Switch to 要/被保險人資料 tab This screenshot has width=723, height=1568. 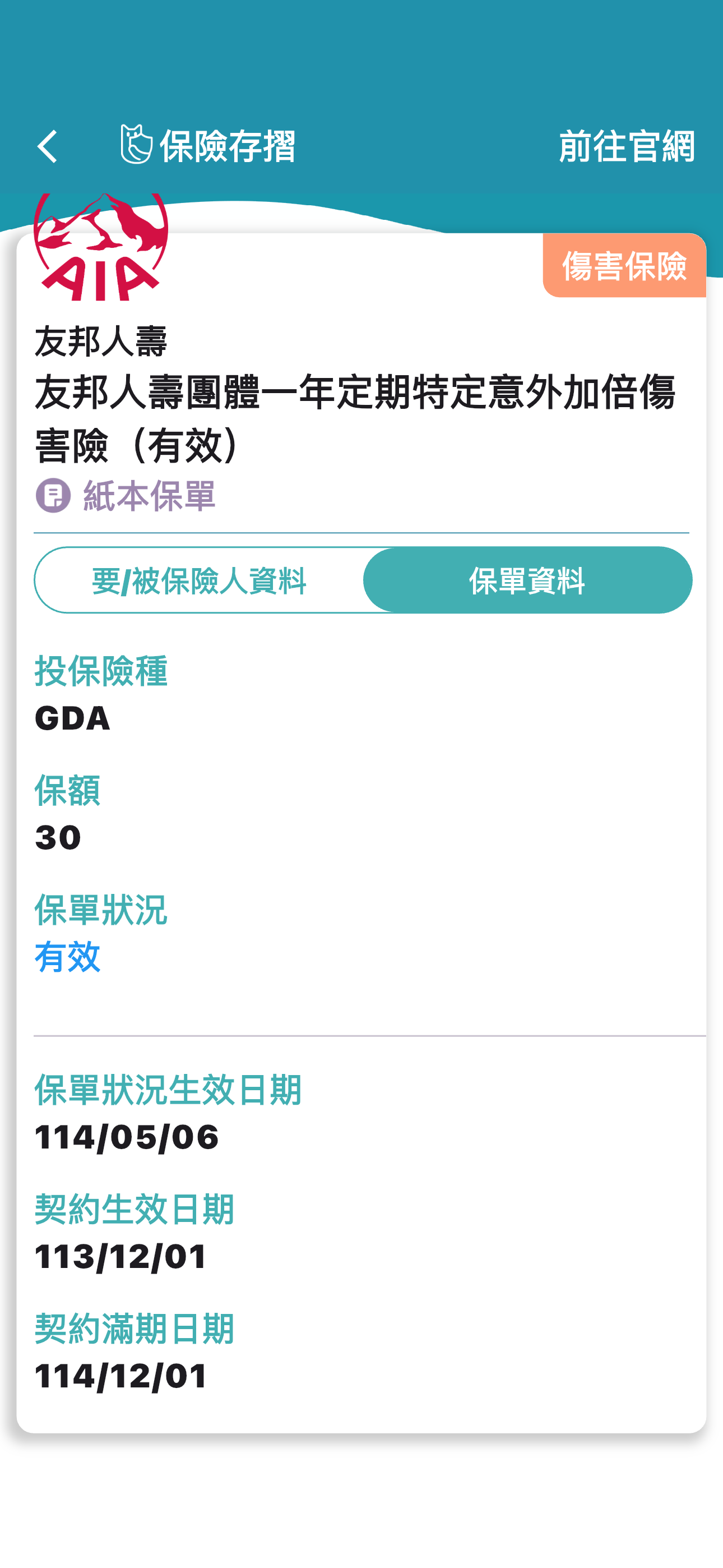199,580
